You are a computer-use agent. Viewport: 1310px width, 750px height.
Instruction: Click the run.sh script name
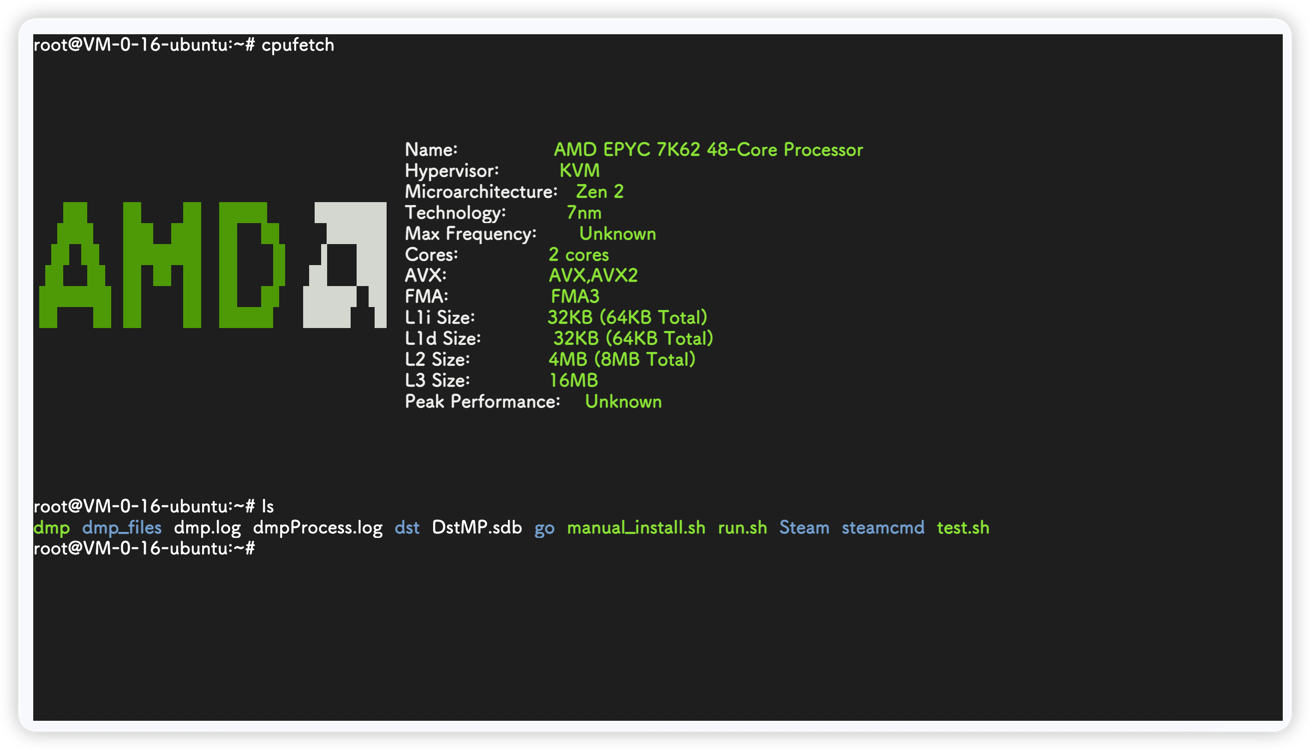pyautogui.click(x=742, y=527)
